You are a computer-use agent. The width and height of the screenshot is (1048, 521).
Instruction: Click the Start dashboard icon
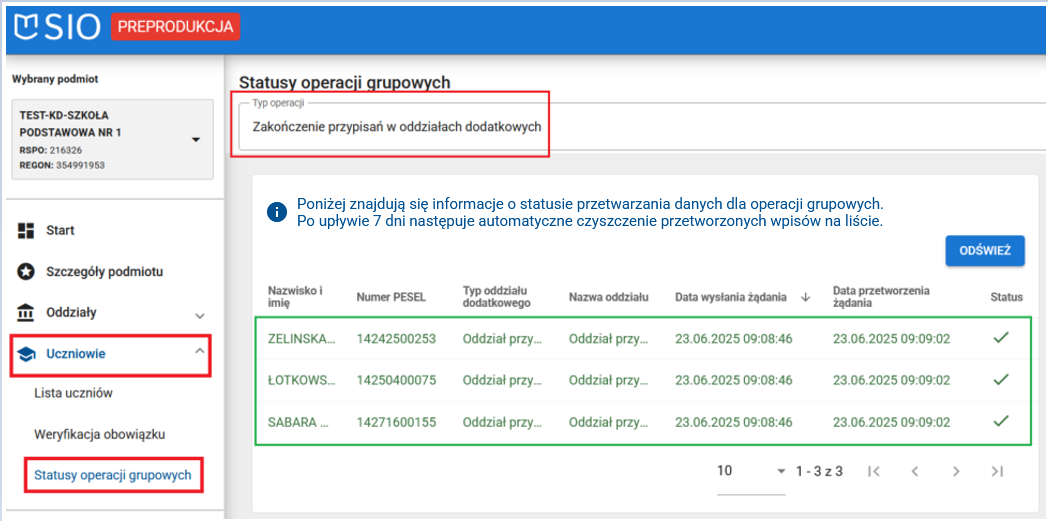27,231
